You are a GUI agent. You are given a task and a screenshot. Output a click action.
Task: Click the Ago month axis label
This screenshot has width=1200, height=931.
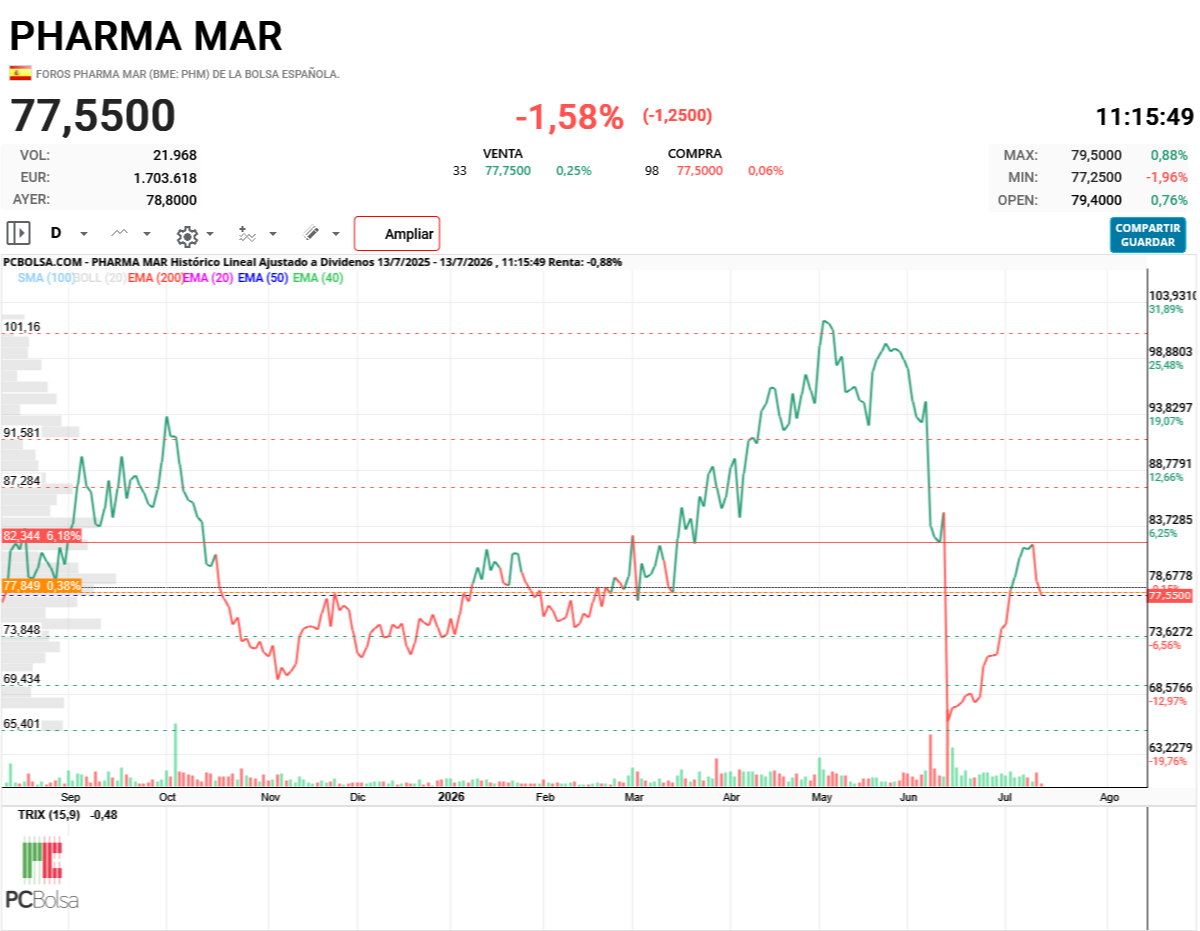point(1109,798)
